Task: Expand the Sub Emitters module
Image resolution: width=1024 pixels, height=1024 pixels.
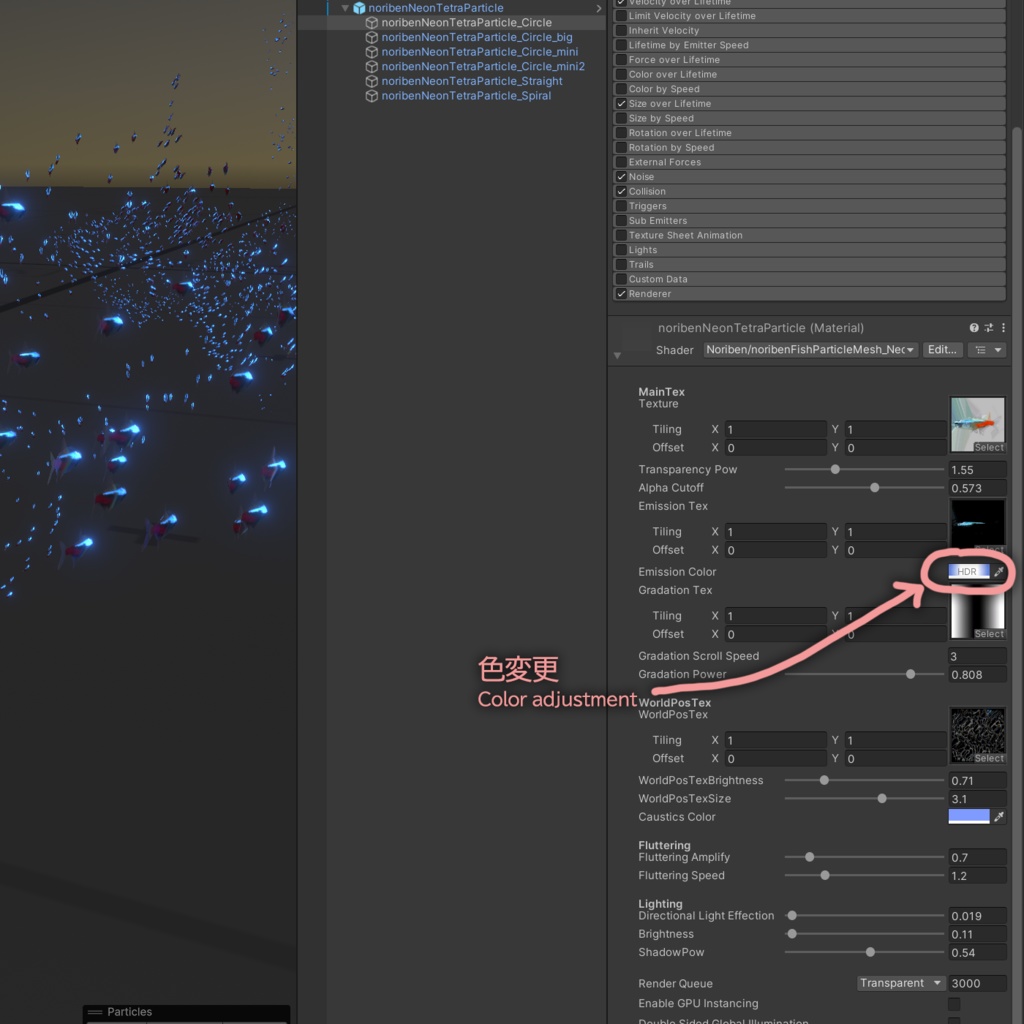Action: click(809, 221)
